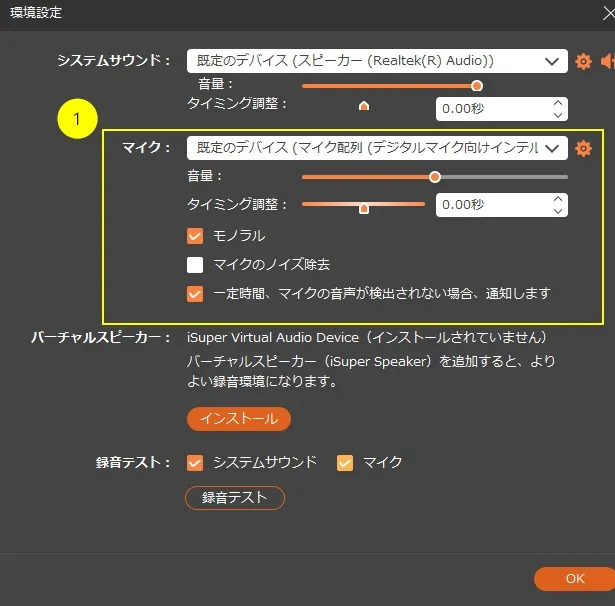Open マイク device dropdown
This screenshot has width=615, height=606.
(x=377, y=148)
